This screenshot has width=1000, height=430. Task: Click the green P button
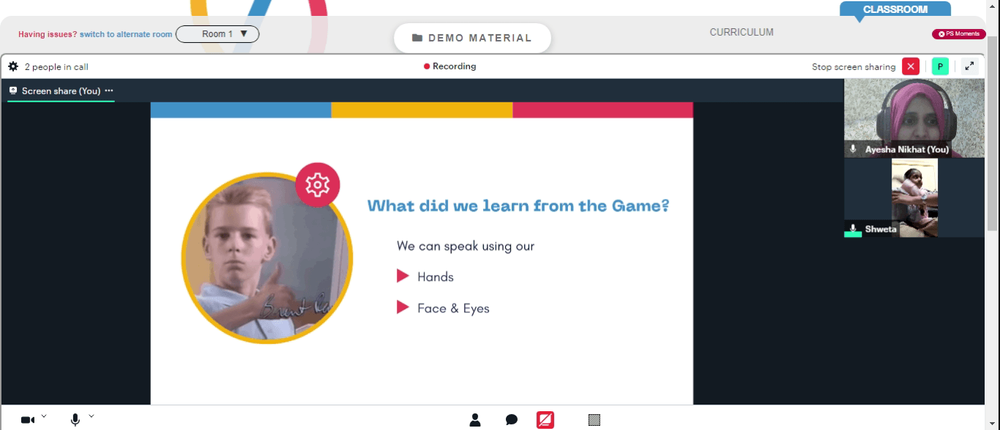tap(940, 66)
